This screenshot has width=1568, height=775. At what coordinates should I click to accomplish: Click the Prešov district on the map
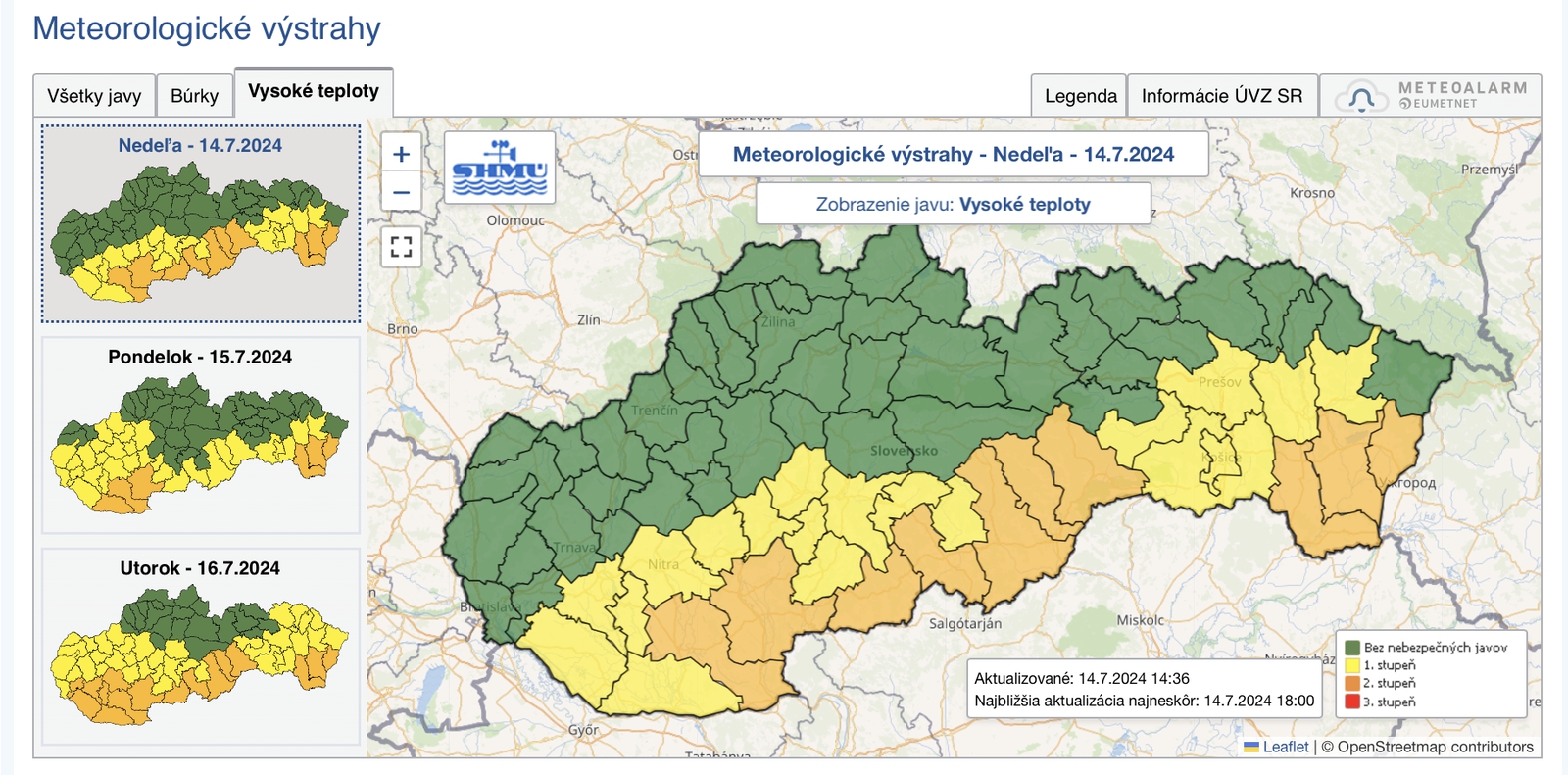1219,381
